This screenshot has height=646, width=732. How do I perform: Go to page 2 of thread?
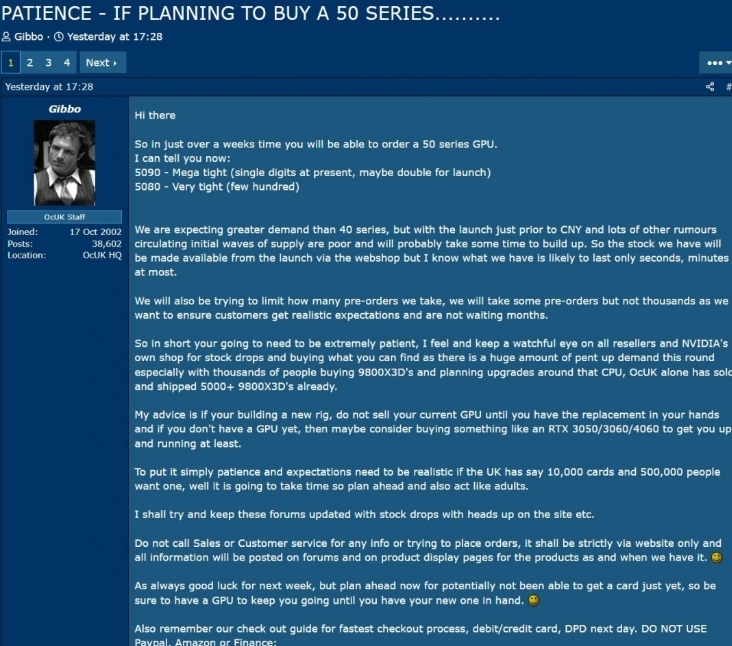tap(30, 63)
